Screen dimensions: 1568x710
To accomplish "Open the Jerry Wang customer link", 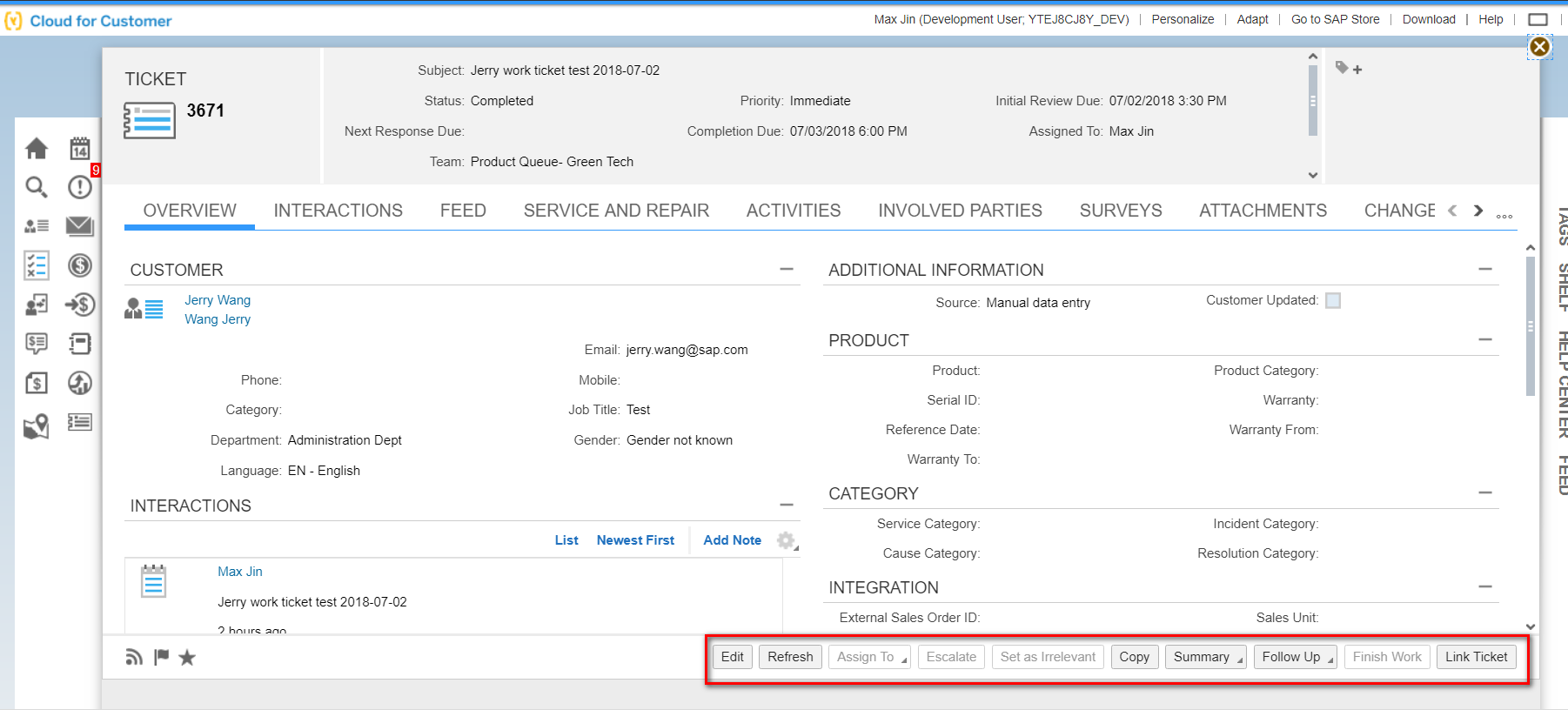I will point(218,300).
